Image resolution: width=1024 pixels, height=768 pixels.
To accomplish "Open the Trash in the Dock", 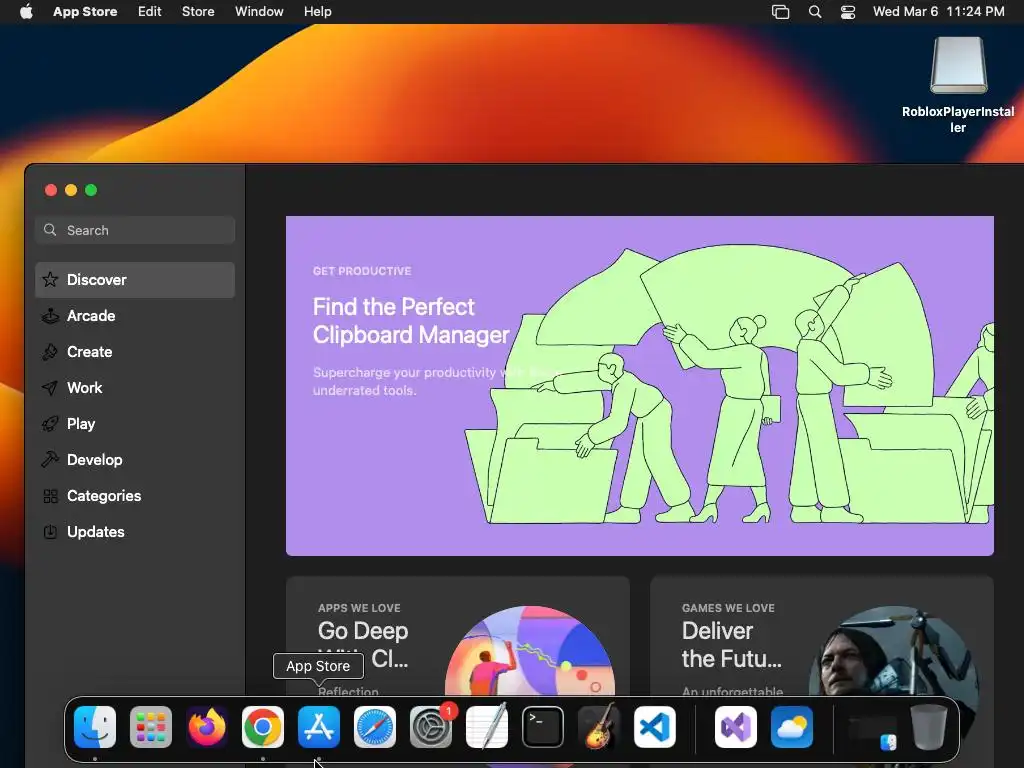I will click(x=929, y=727).
